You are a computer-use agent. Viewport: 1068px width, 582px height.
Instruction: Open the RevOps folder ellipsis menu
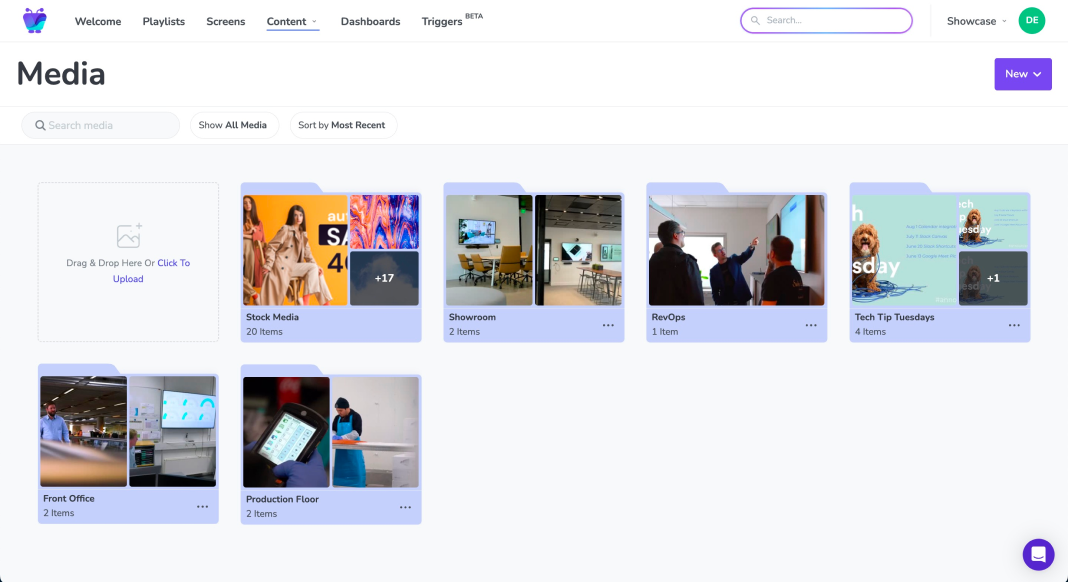pyautogui.click(x=810, y=324)
